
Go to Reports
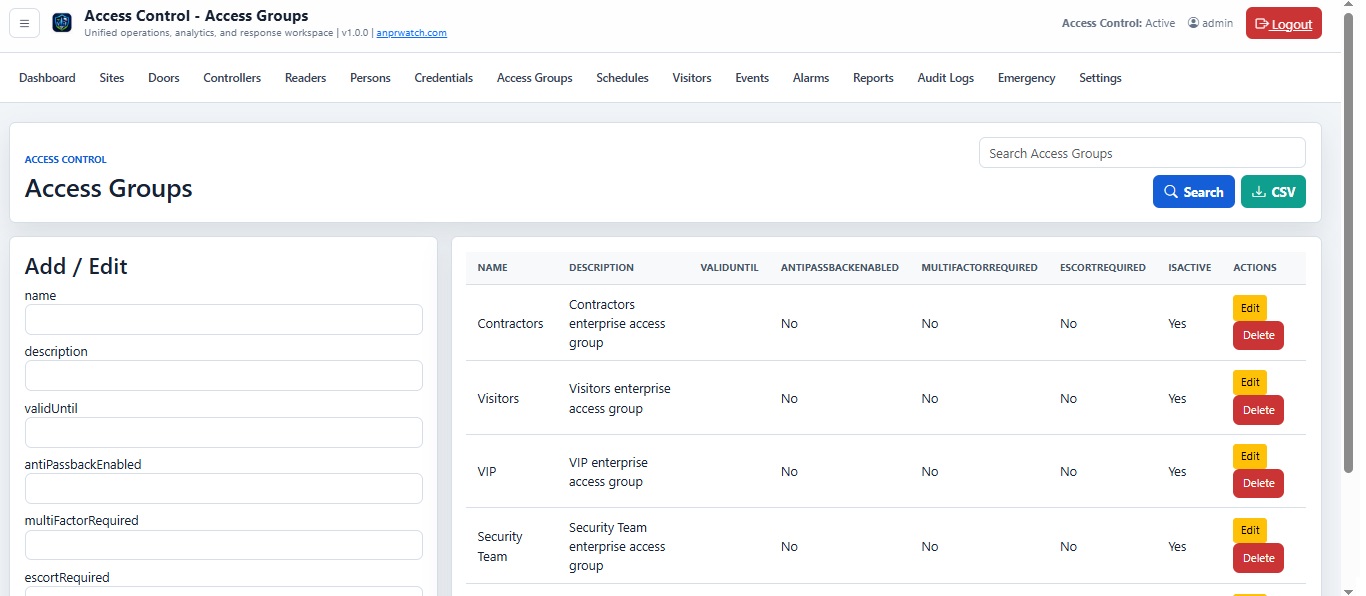tap(873, 78)
